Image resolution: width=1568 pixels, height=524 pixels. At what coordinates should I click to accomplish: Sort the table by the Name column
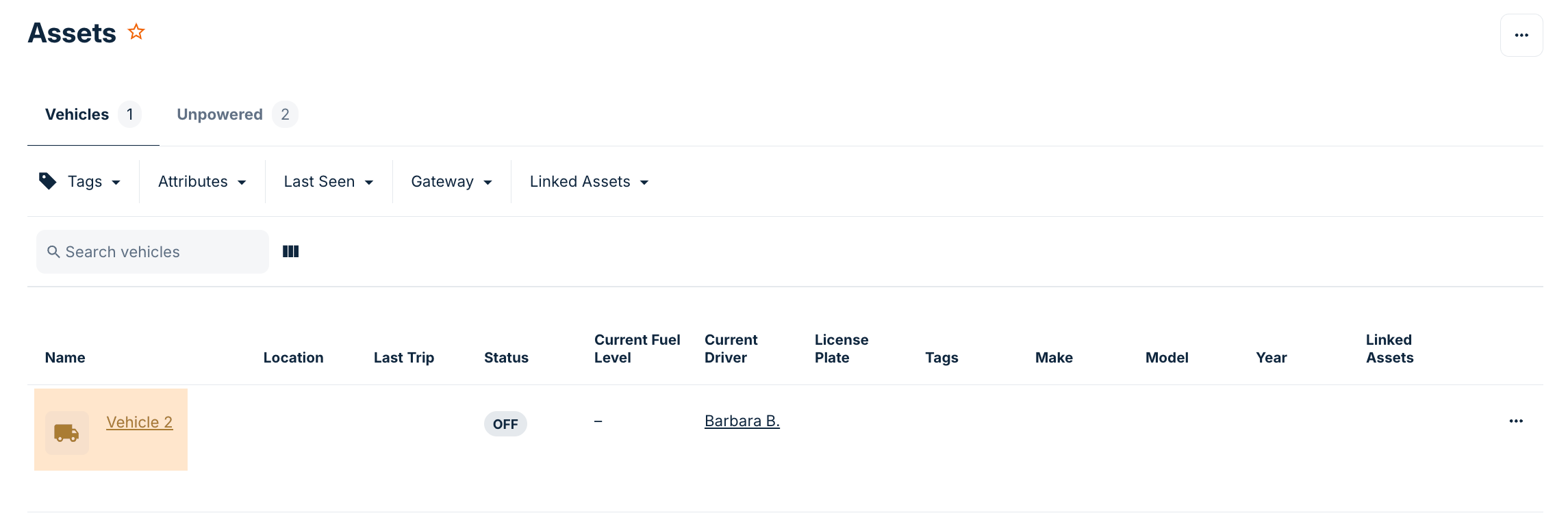64,357
